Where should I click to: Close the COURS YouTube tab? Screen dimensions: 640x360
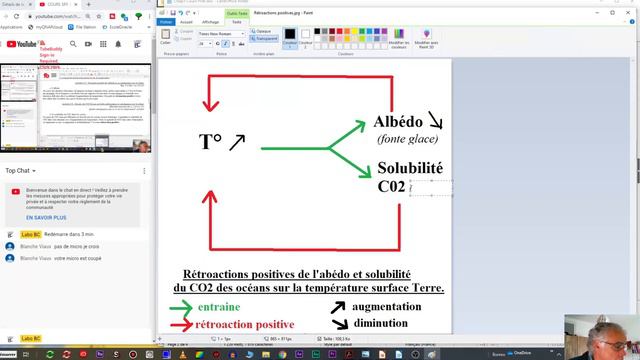coord(76,4)
